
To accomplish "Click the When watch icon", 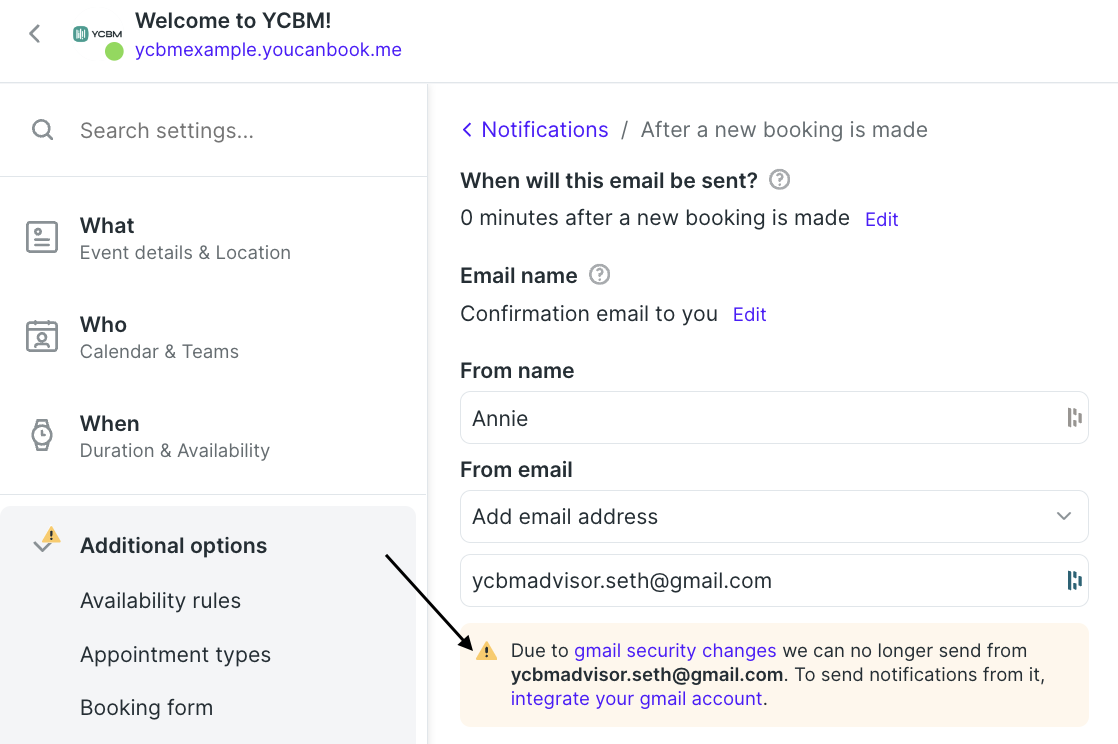I will point(42,435).
